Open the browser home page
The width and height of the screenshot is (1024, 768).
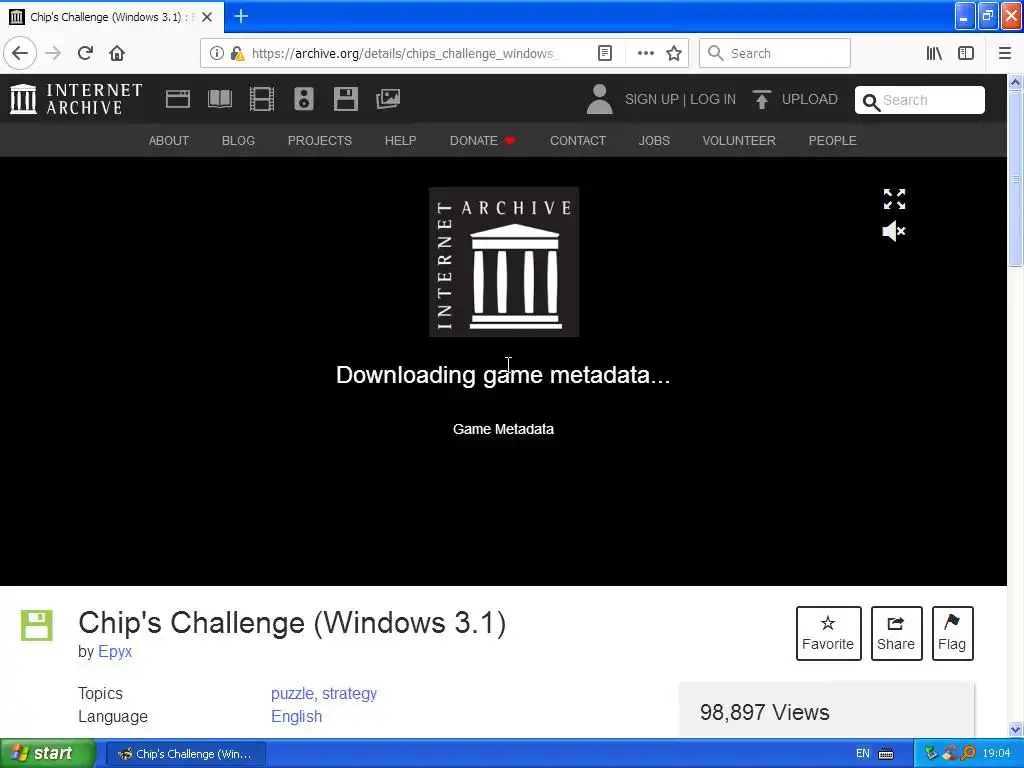click(117, 53)
